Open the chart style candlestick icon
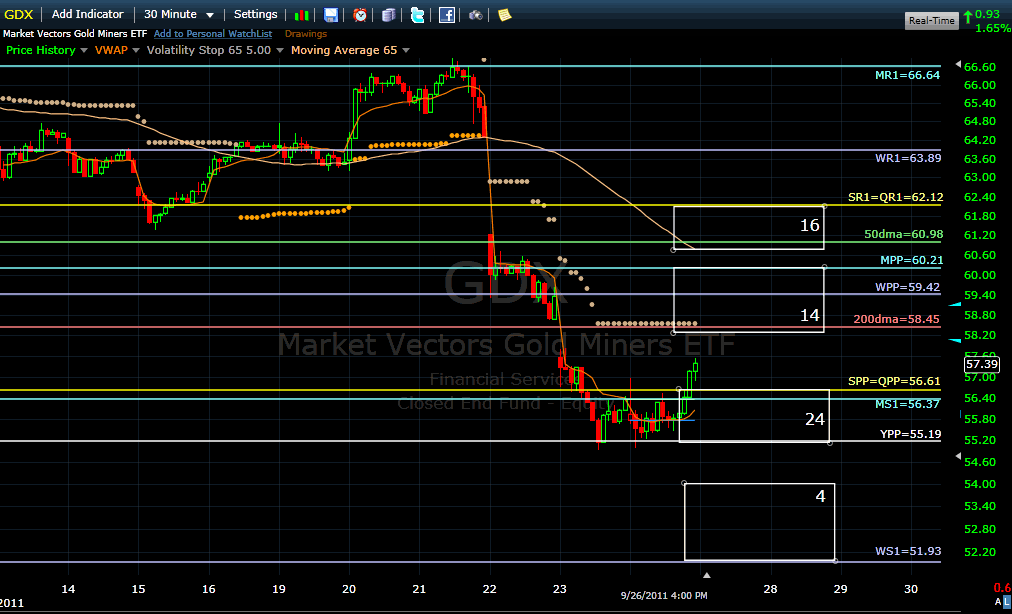Viewport: 1012px width, 614px height. coord(301,15)
